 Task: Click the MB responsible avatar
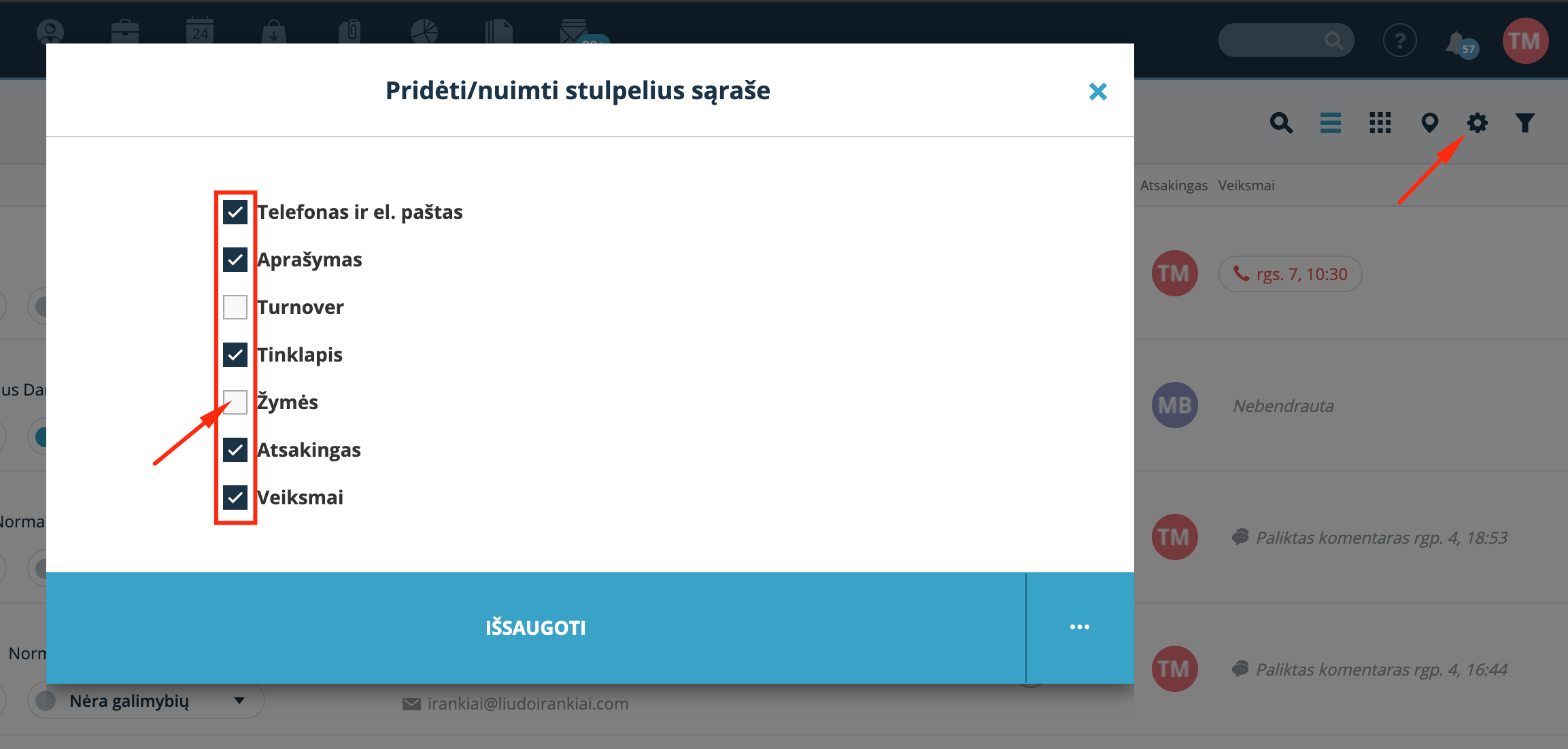click(1175, 406)
